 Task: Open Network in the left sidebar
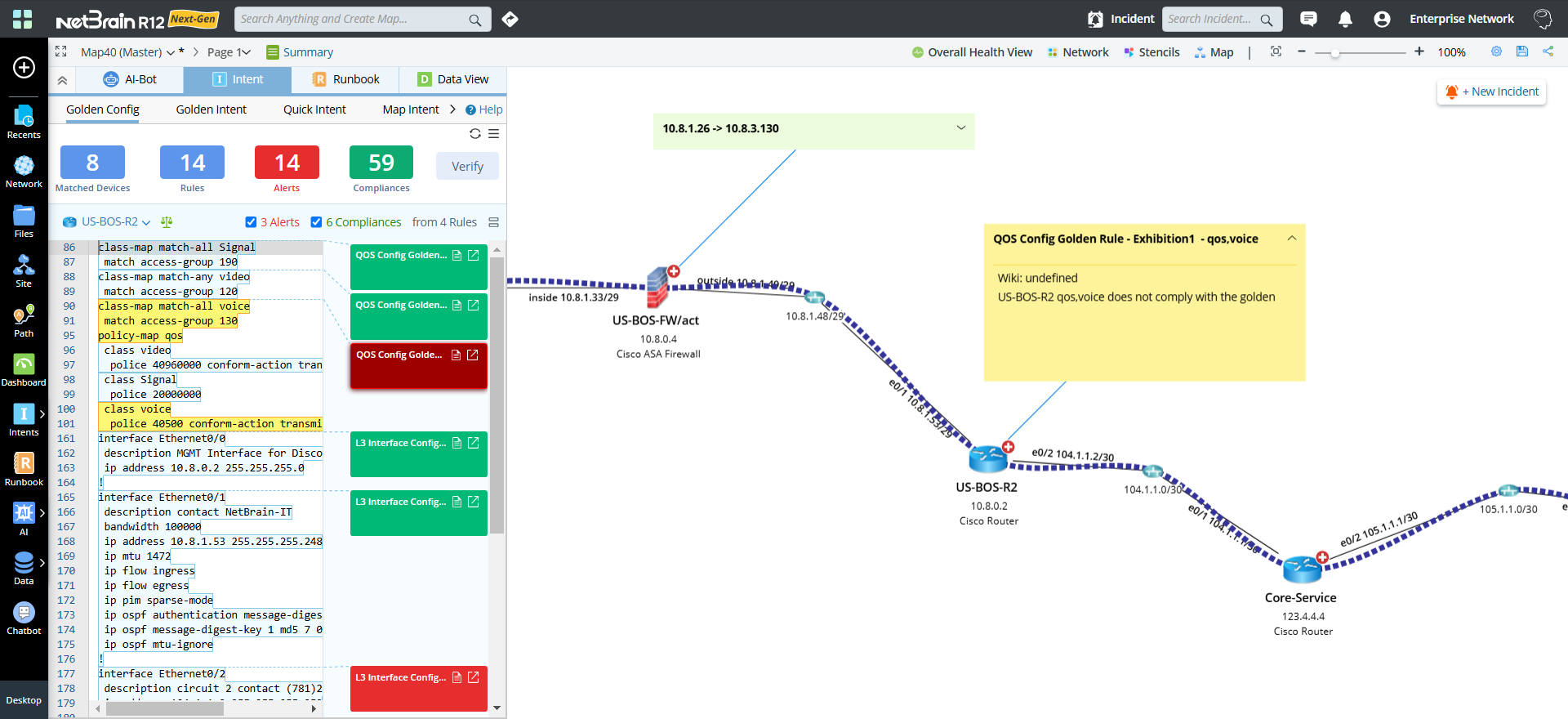tap(24, 172)
